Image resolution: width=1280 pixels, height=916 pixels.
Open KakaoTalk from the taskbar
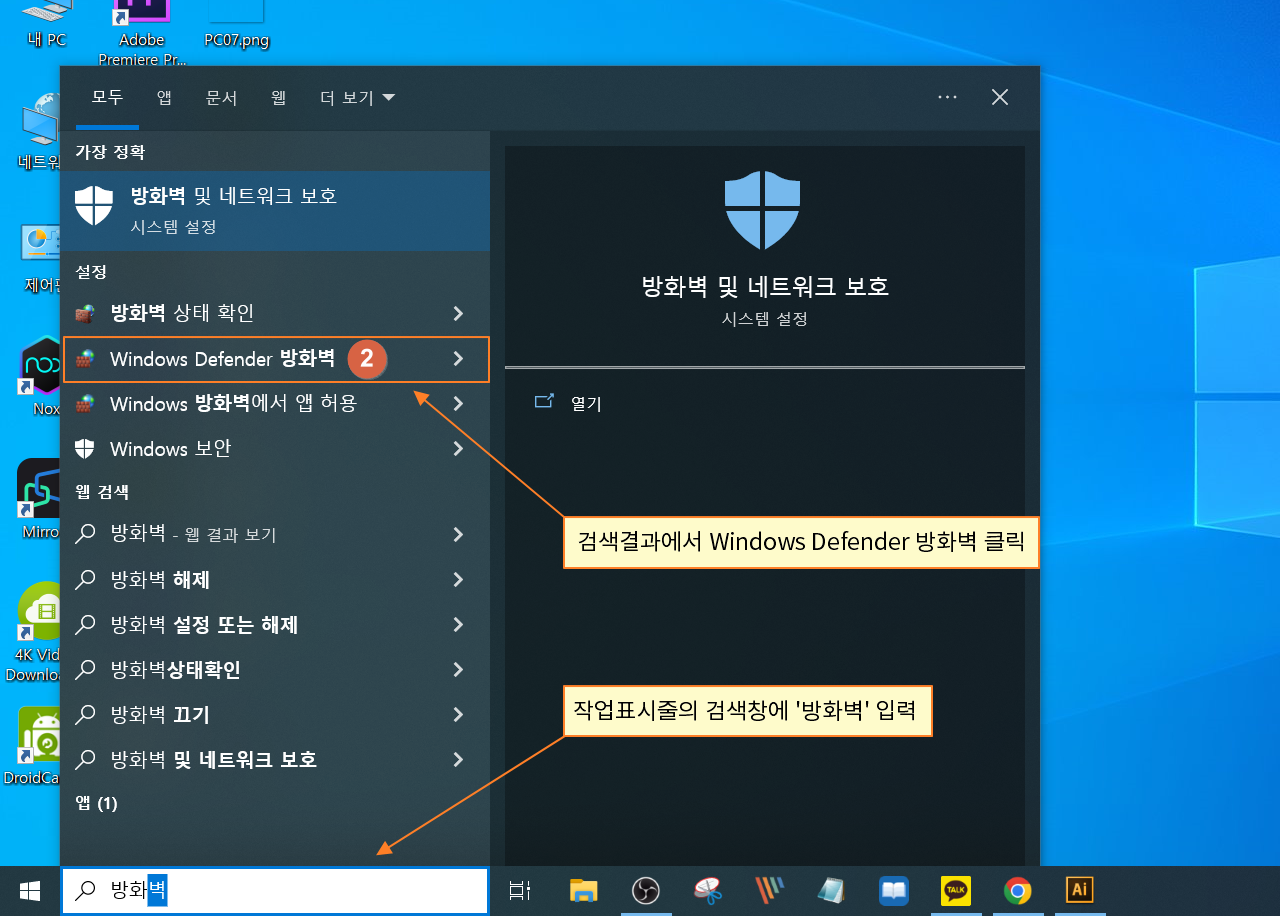coord(956,890)
